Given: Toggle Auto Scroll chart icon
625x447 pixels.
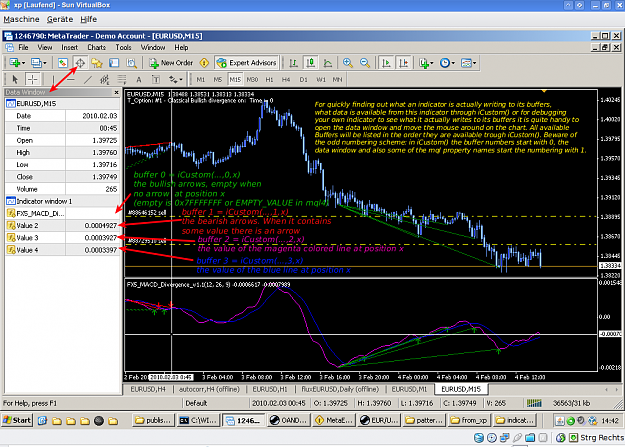Looking at the screenshot, I should coord(386,63).
